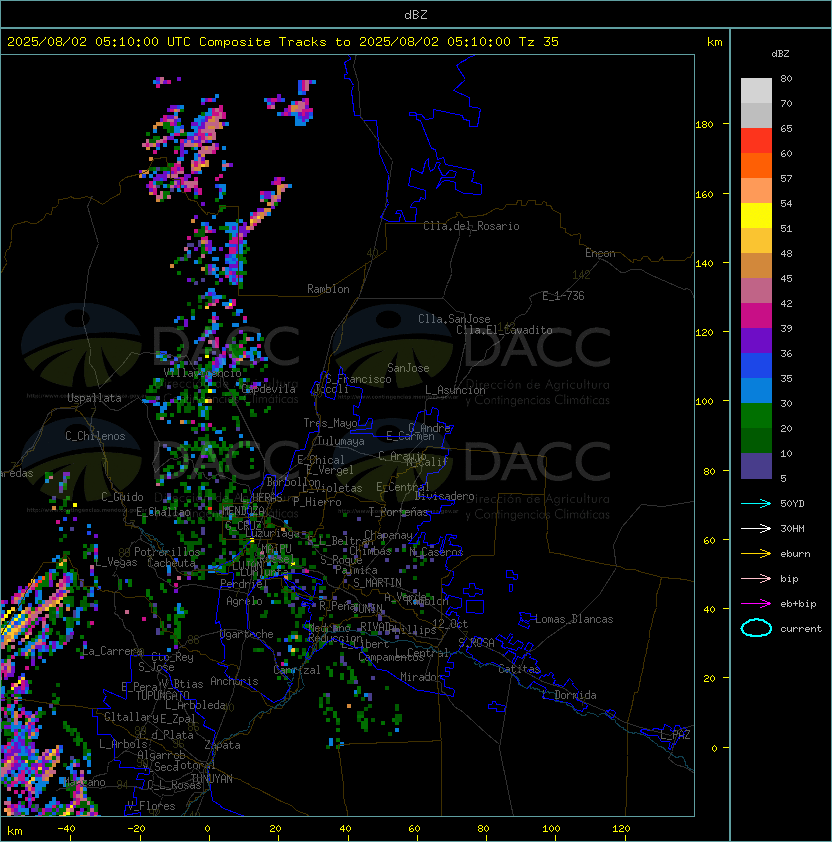Click the 'Anchoris' map label
The width and height of the screenshot is (832, 842).
[x=234, y=681]
